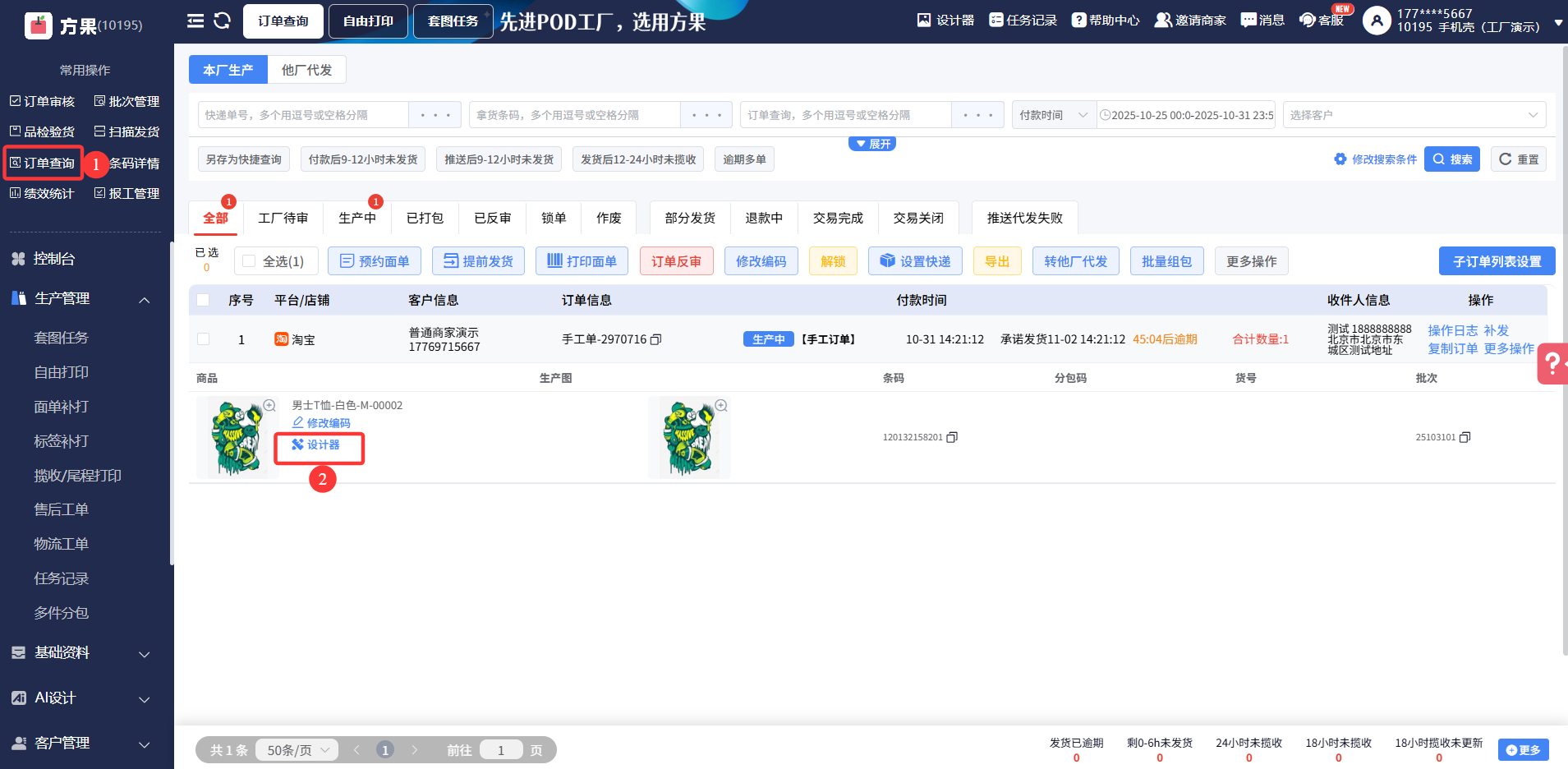This screenshot has width=1568, height=769.
Task: Zoom the product image magnifier icon
Action: pyautogui.click(x=269, y=405)
